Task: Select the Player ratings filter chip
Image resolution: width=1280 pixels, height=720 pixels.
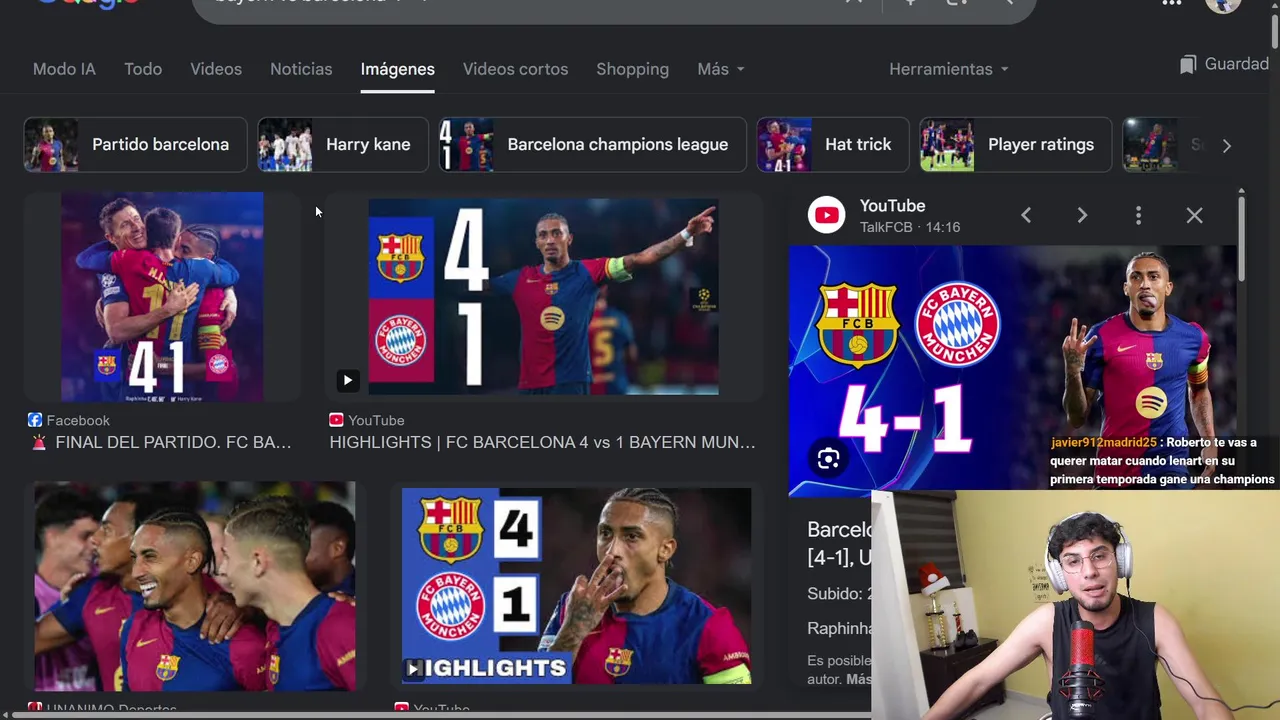Action: (x=1015, y=145)
